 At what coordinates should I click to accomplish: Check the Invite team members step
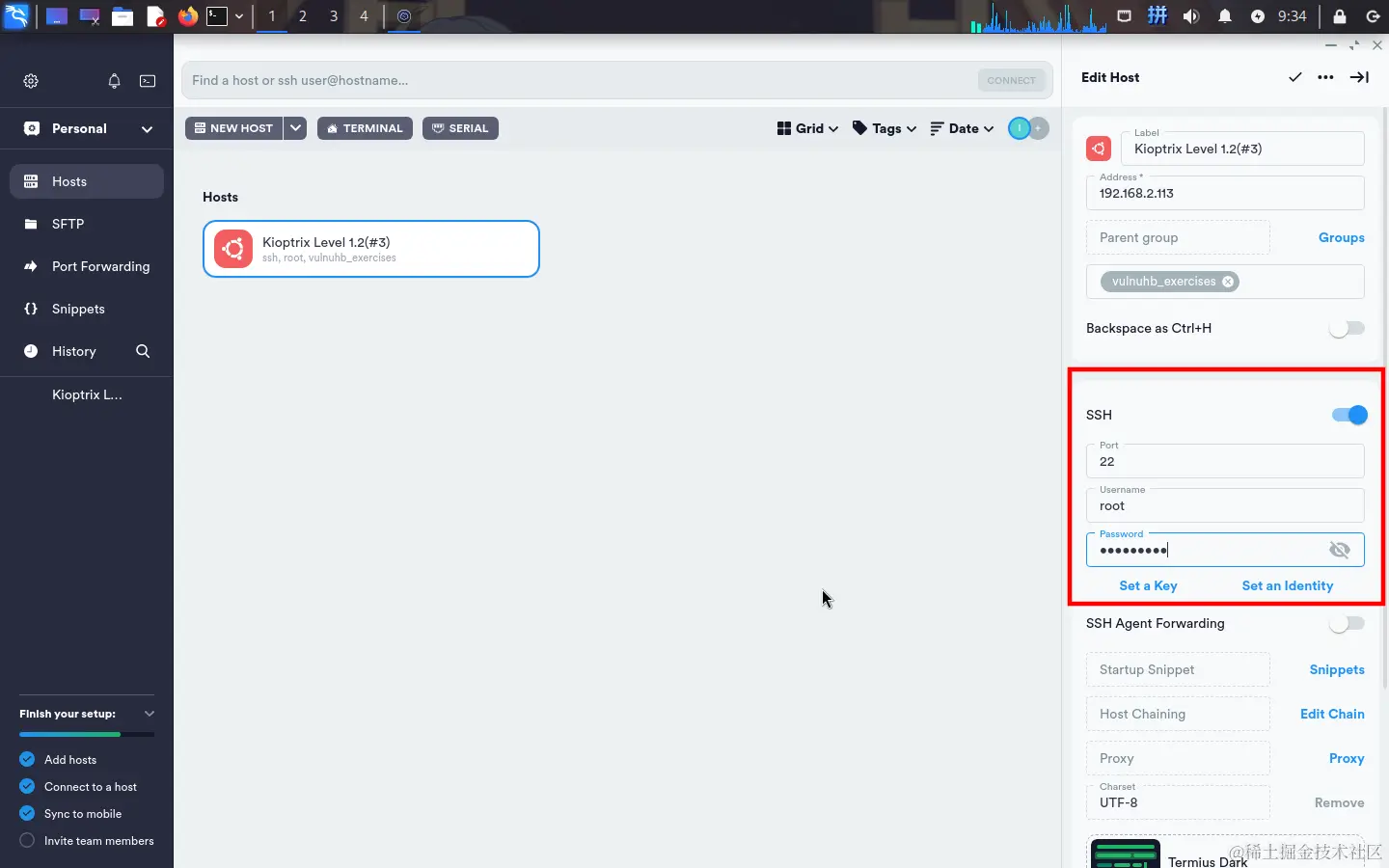(x=87, y=841)
